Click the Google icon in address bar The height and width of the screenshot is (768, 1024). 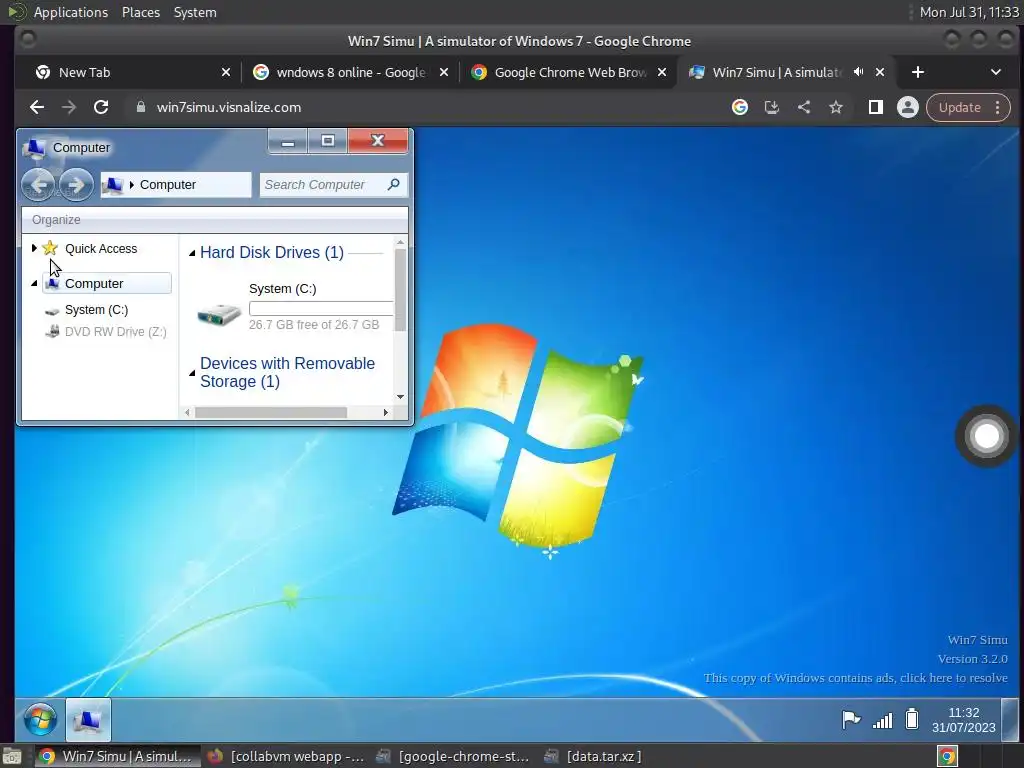click(x=740, y=107)
